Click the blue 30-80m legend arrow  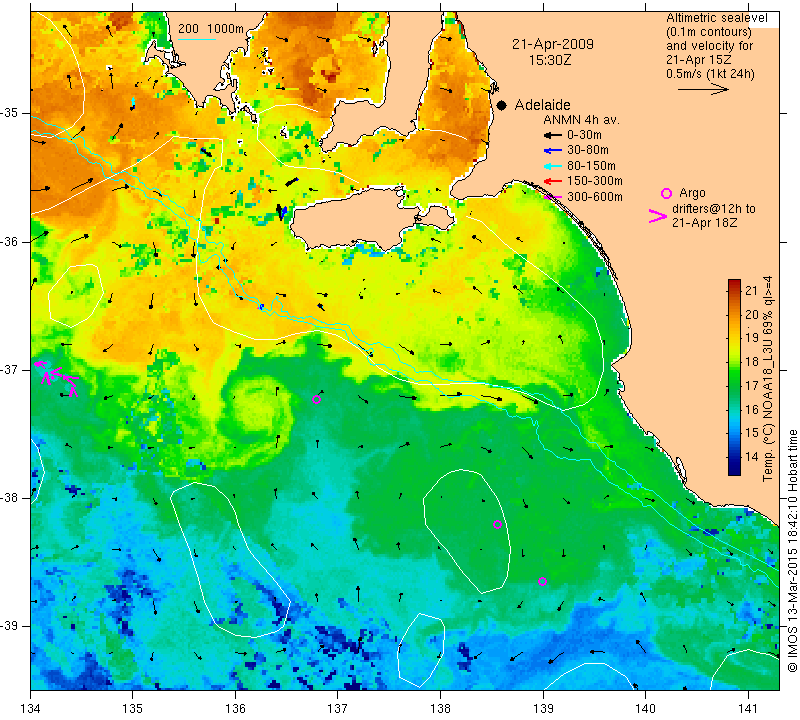pos(552,151)
